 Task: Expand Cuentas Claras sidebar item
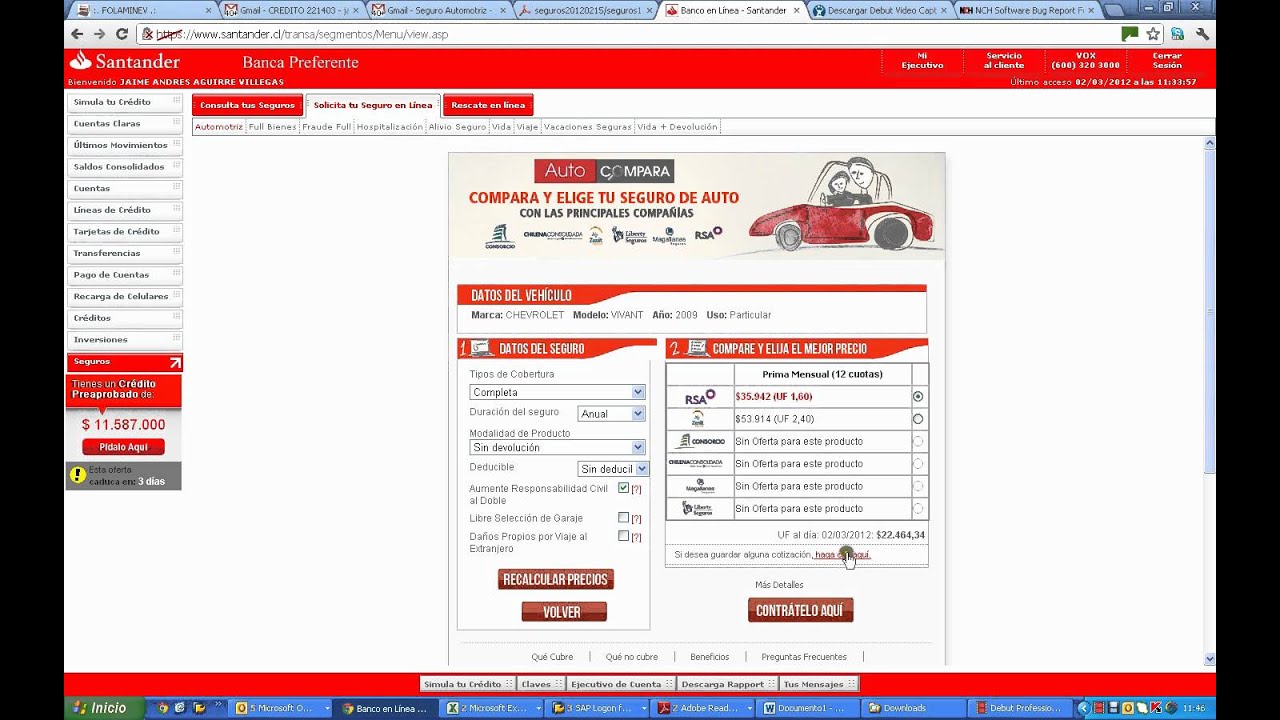pyautogui.click(x=124, y=124)
